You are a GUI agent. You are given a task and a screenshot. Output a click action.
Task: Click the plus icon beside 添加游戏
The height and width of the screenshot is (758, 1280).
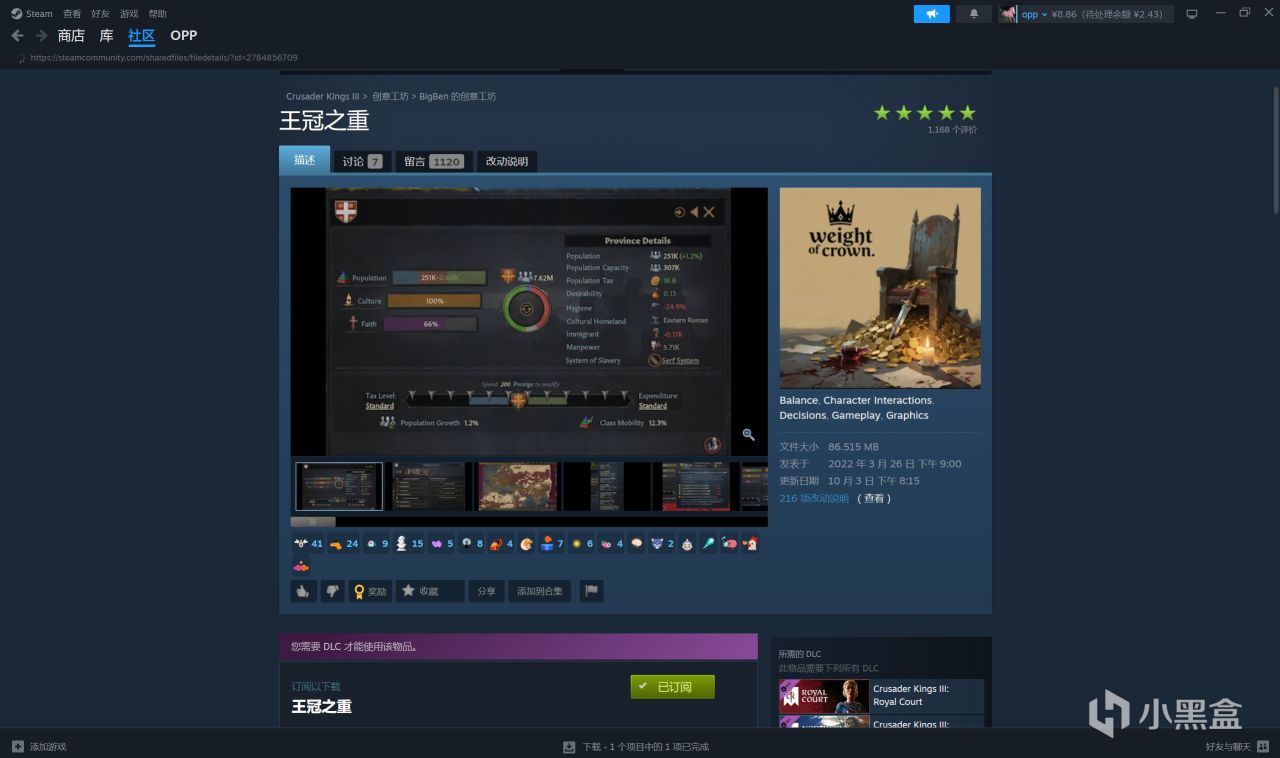coord(17,747)
